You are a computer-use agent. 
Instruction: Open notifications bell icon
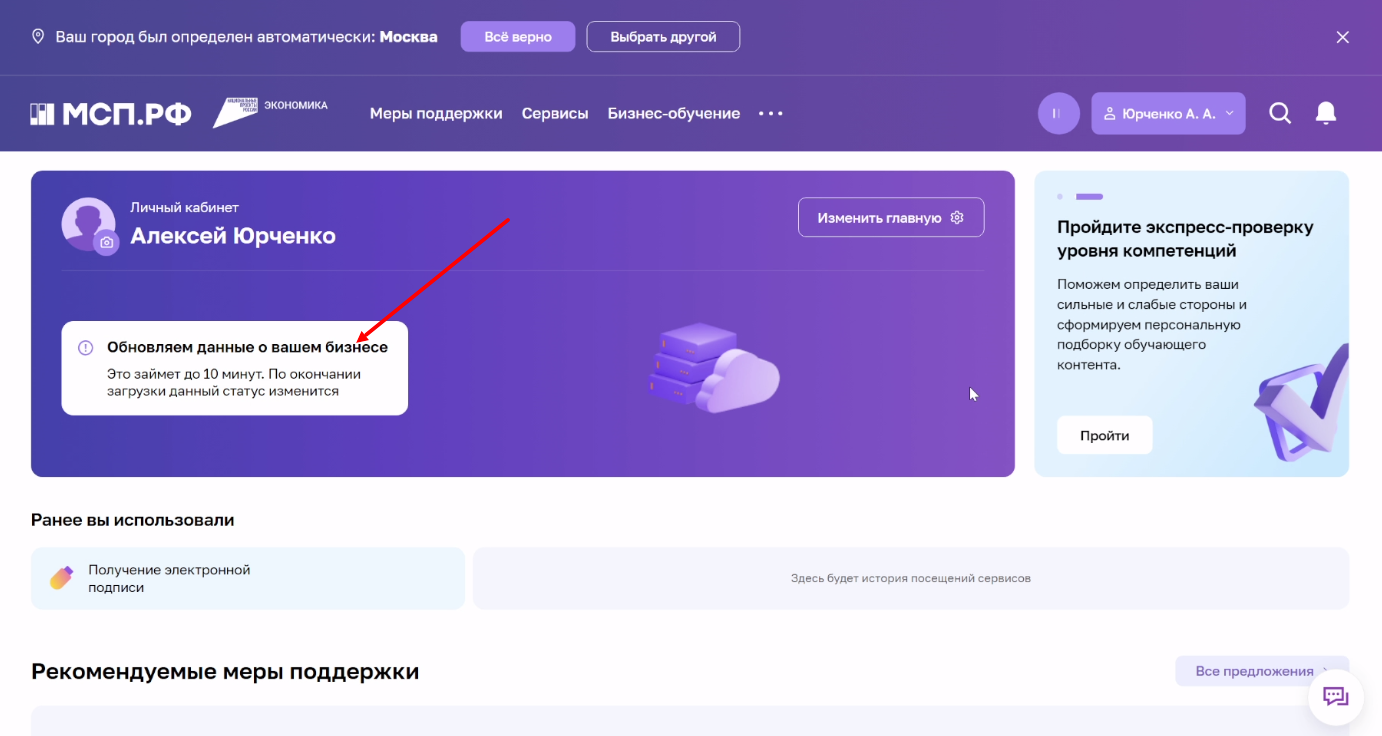1326,113
